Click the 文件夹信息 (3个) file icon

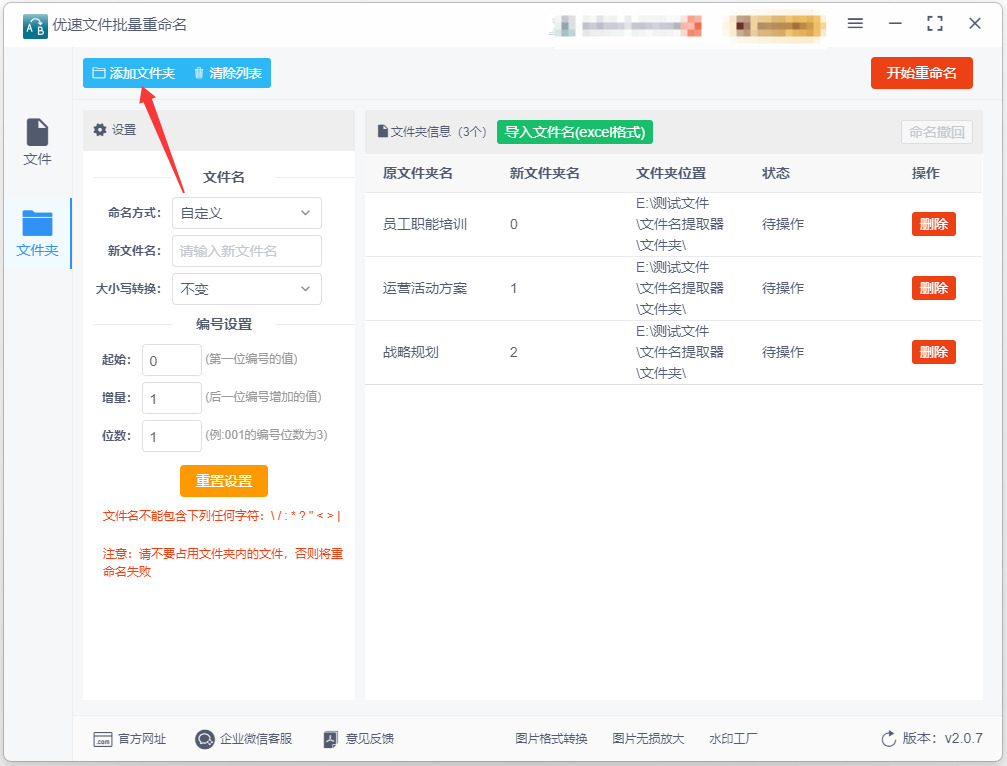click(x=383, y=132)
